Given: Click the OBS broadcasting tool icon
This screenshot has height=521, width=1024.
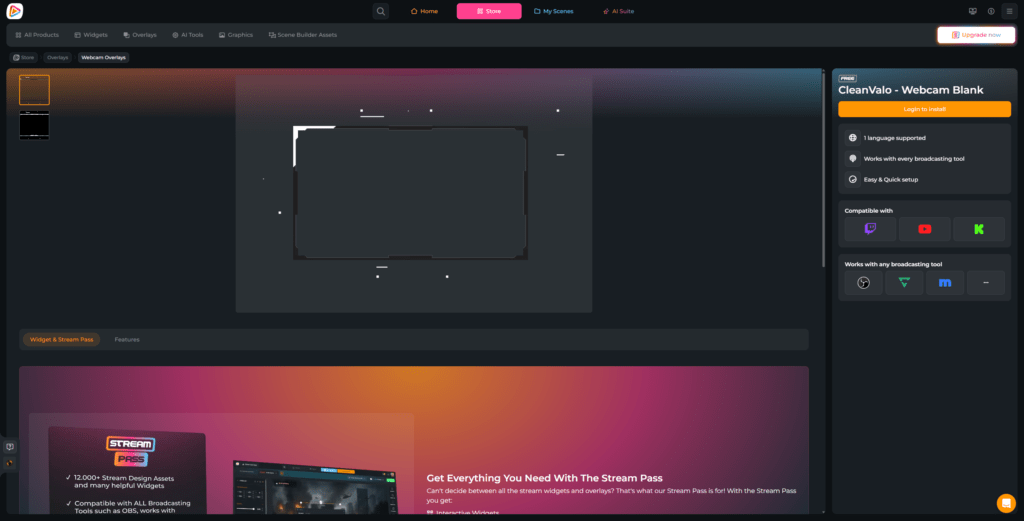Looking at the screenshot, I should pyautogui.click(x=863, y=283).
